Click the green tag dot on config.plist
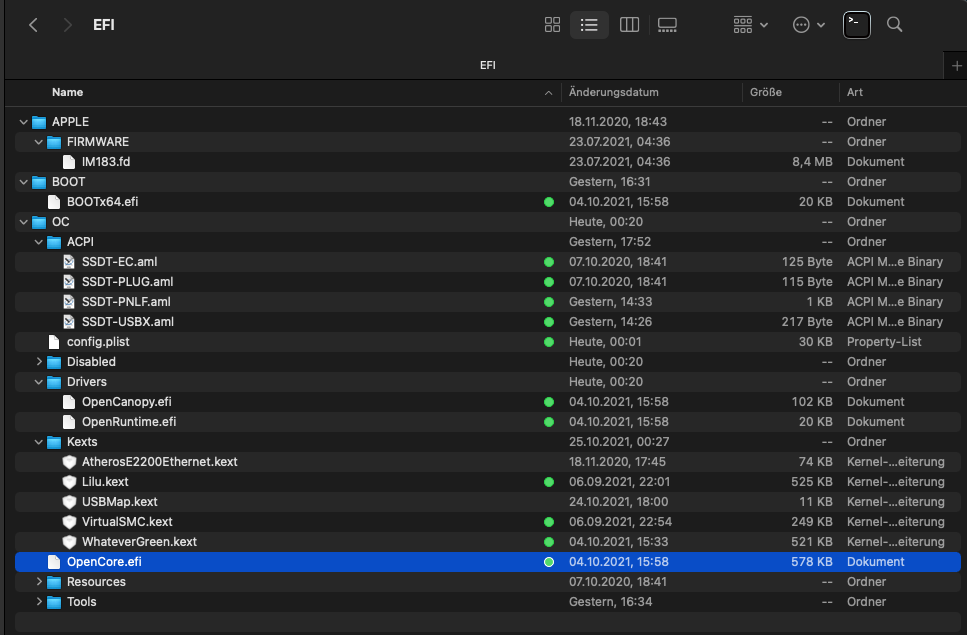 coord(549,342)
